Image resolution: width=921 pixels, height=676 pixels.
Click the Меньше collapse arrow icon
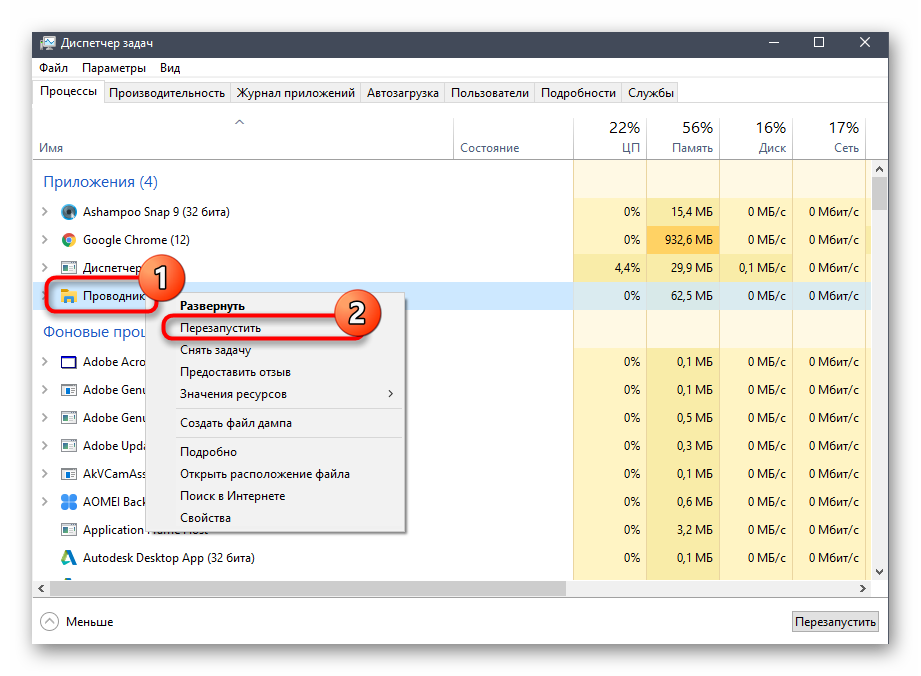(x=49, y=621)
